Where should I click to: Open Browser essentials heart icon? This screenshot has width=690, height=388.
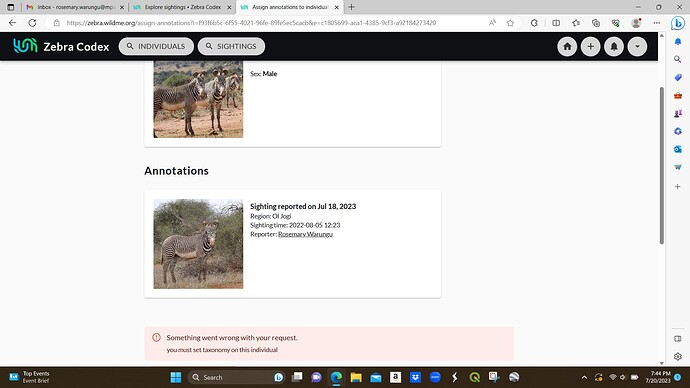tap(616, 23)
